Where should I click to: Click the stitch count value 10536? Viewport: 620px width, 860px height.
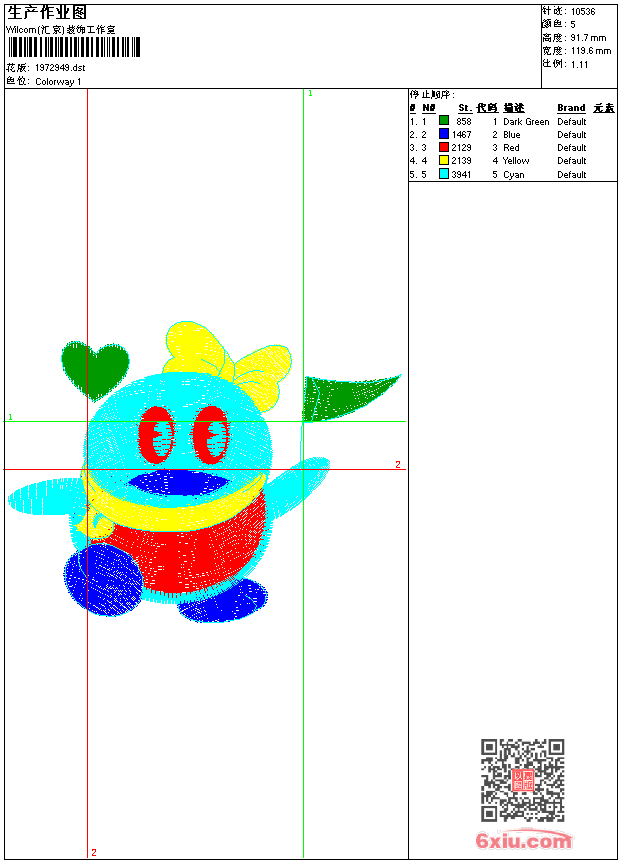pos(583,12)
